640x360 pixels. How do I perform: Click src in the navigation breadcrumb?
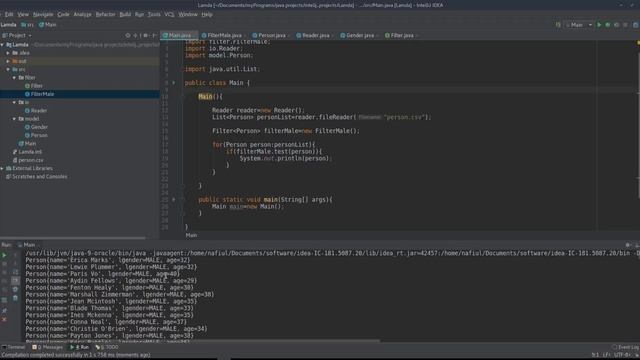click(x=27, y=25)
